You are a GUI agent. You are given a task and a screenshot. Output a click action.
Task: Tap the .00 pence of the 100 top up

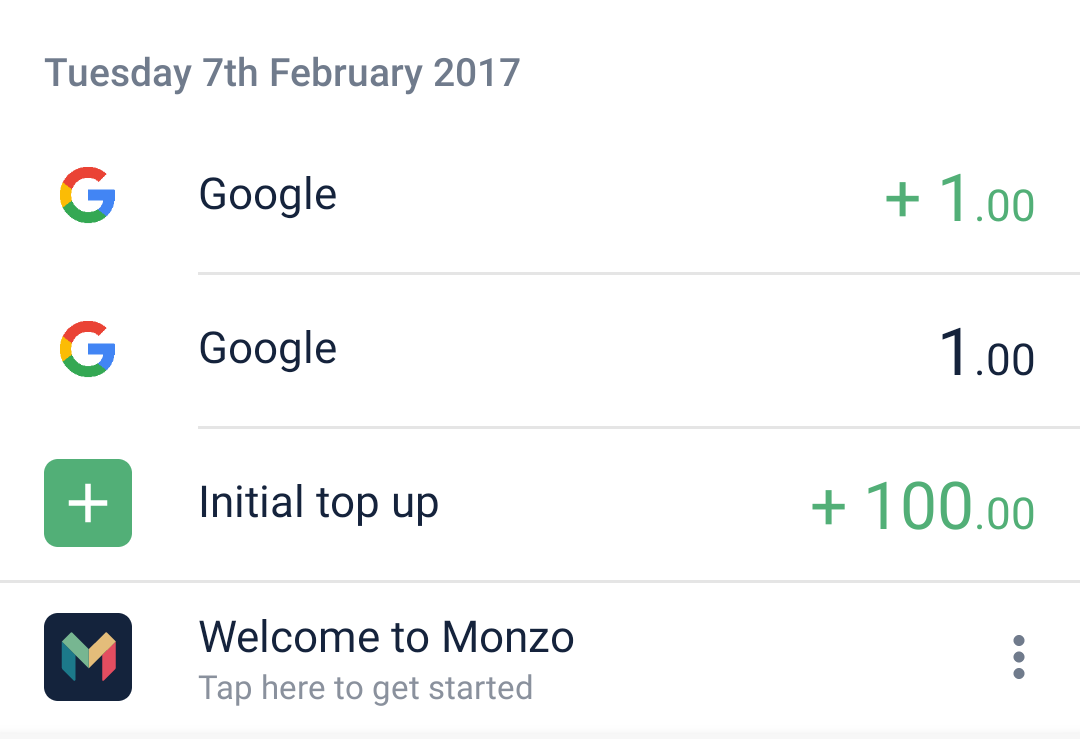coord(1005,514)
